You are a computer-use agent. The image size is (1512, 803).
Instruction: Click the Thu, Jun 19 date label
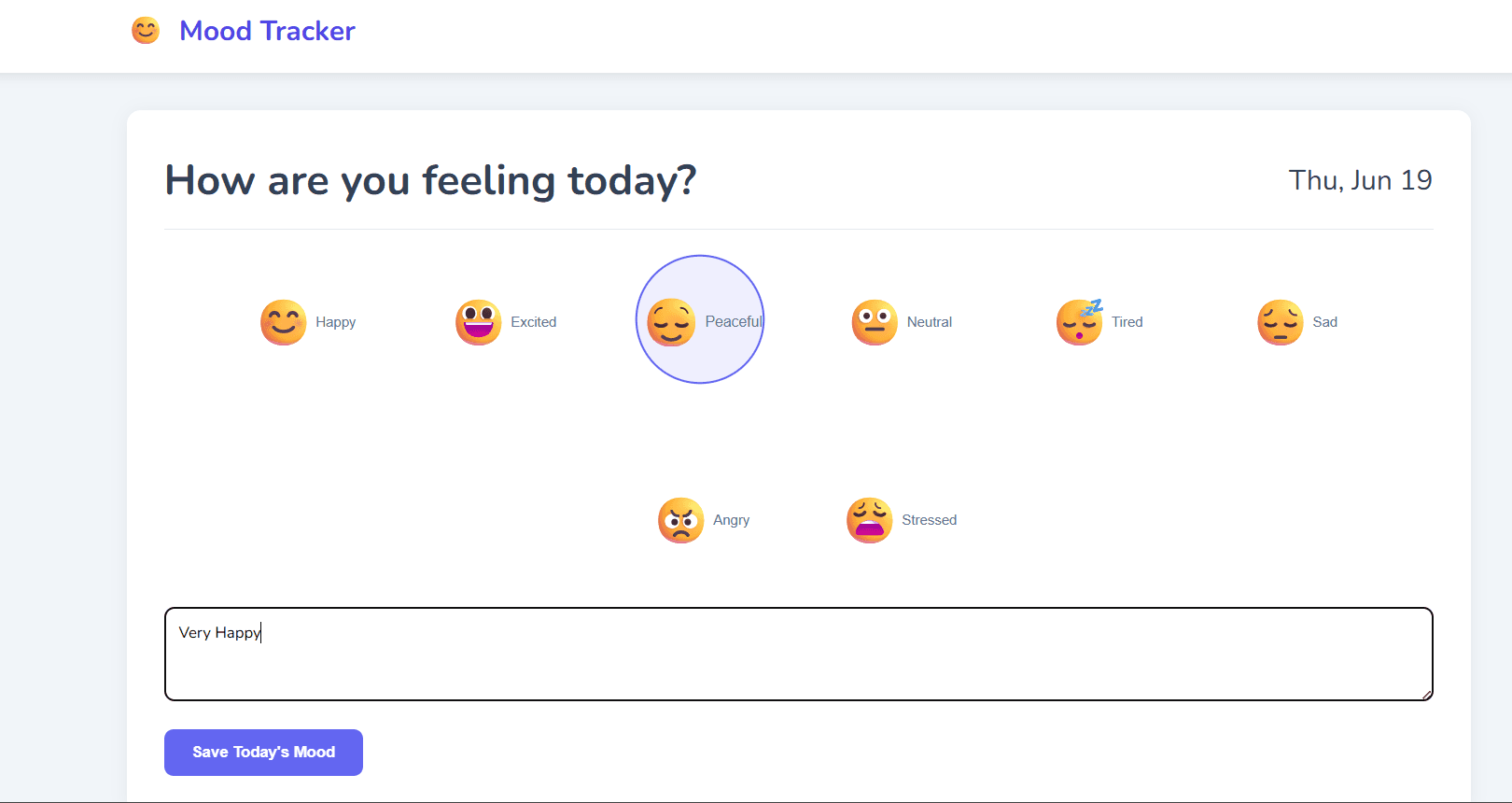(x=1360, y=180)
